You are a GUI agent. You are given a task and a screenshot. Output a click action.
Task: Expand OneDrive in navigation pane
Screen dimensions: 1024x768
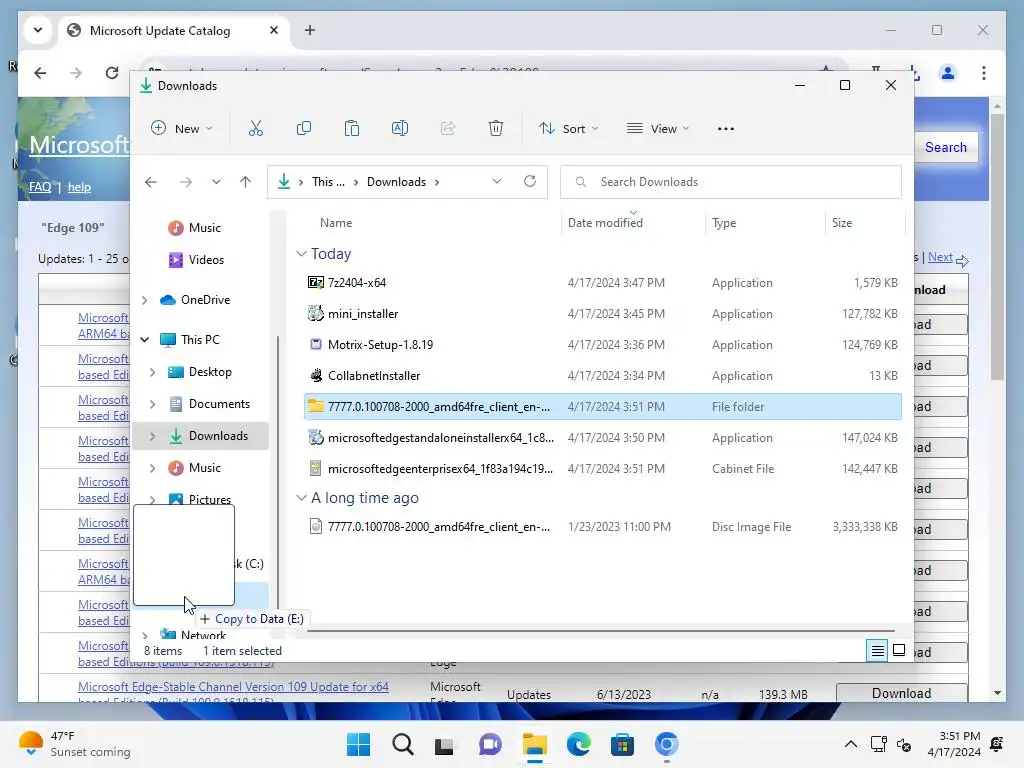click(144, 300)
